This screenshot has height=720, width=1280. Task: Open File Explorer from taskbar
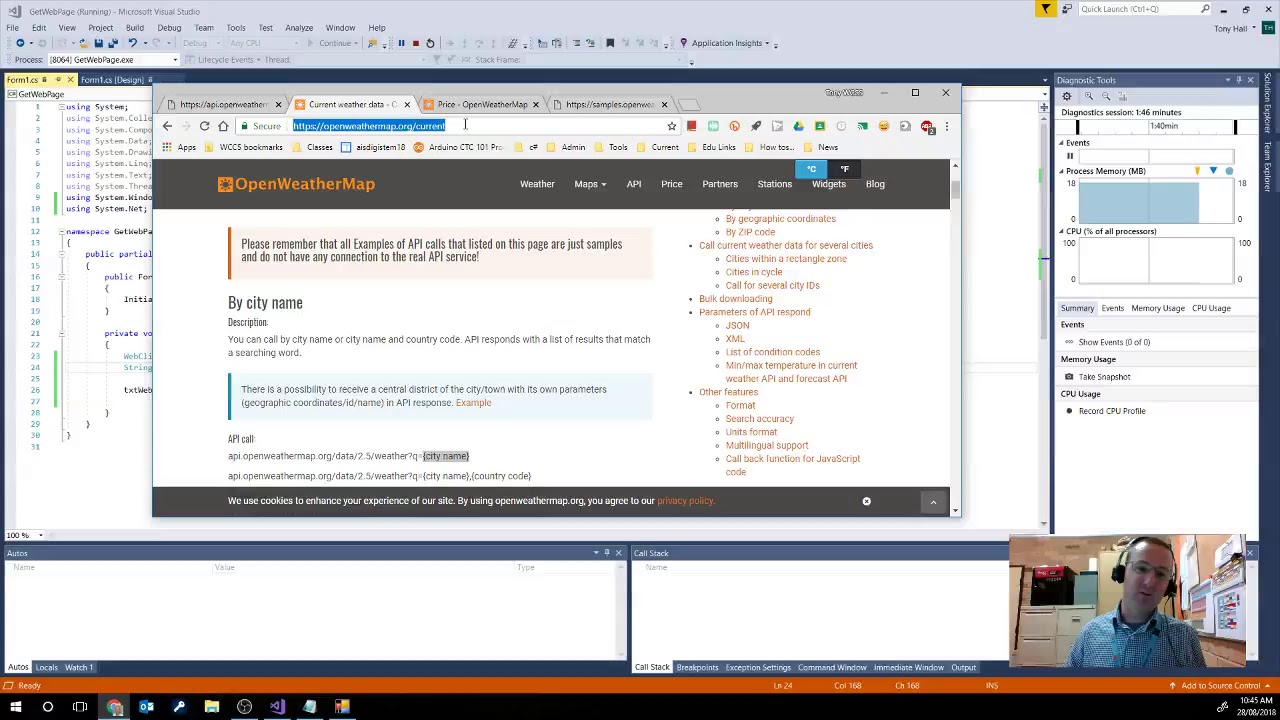[x=212, y=707]
